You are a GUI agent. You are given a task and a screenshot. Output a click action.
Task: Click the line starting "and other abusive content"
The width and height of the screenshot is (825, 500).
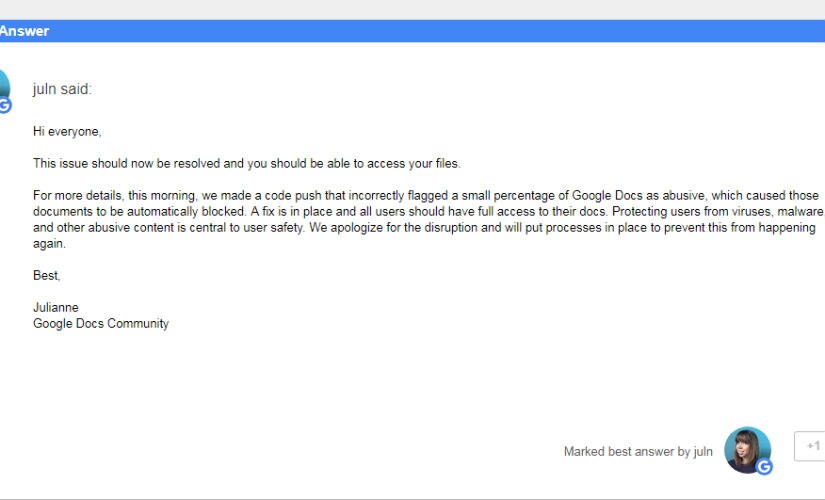pyautogui.click(x=424, y=228)
